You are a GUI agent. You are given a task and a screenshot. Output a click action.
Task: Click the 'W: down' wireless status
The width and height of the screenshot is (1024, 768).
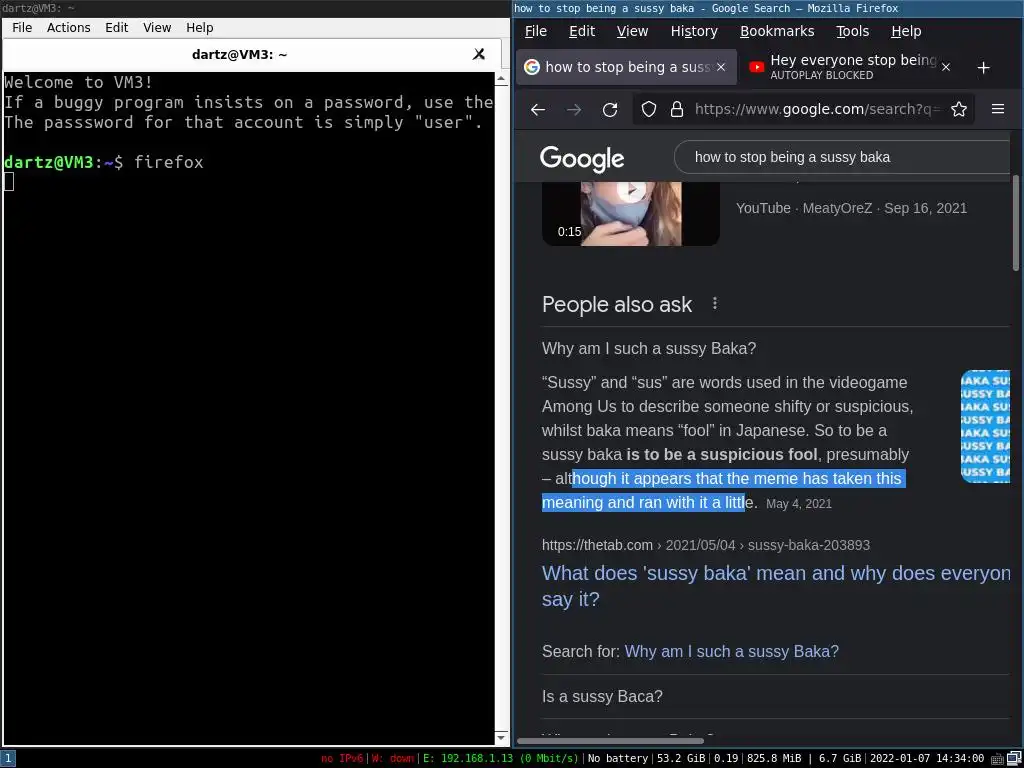pyautogui.click(x=393, y=759)
